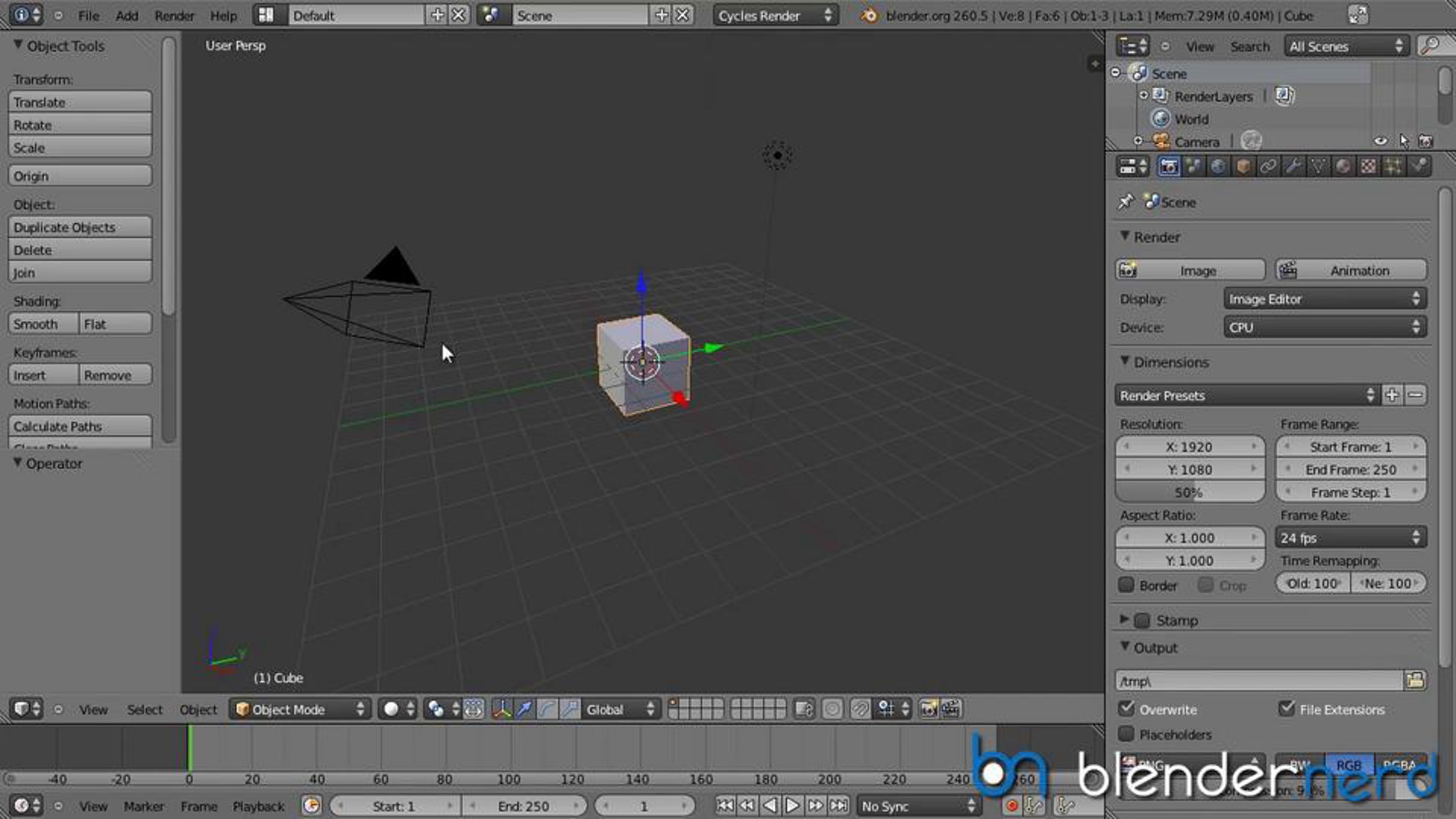
Task: Open the Textures checkerboard tab
Action: point(1368,166)
